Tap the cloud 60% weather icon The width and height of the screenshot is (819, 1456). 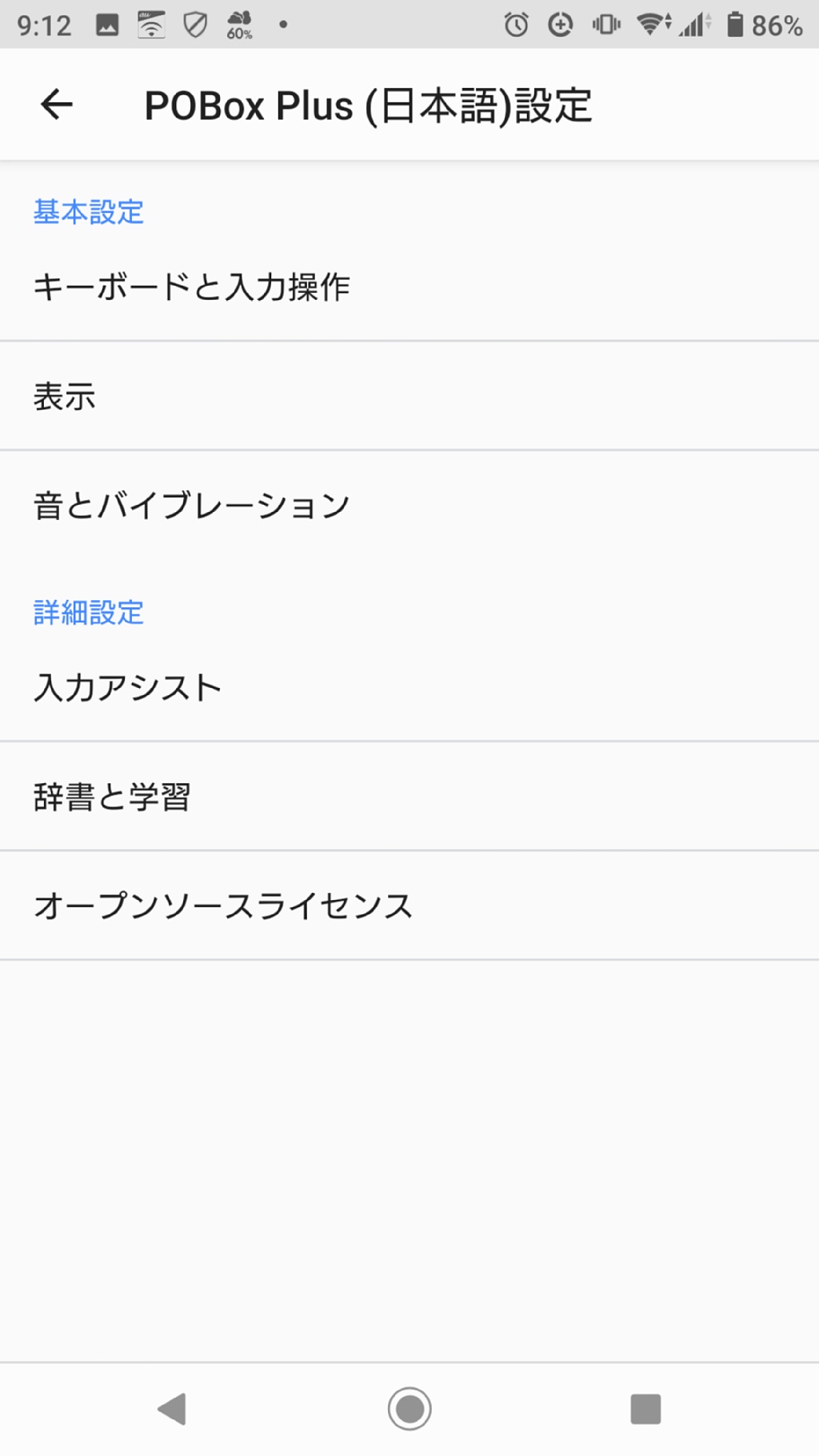click(x=239, y=25)
